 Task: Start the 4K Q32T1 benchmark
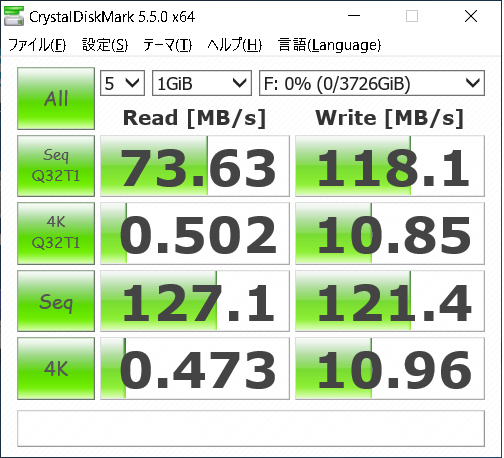point(56,233)
